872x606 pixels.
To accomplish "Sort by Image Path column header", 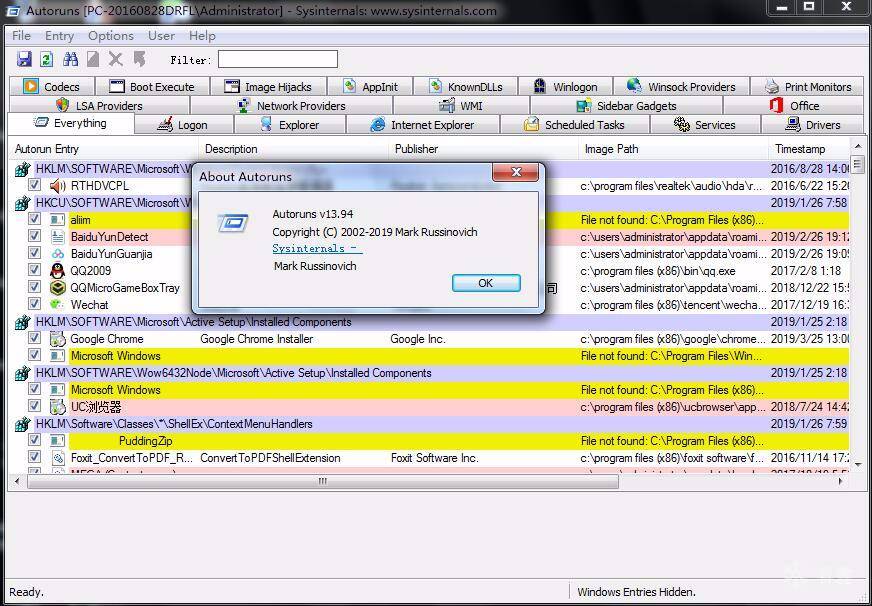I will coord(675,149).
